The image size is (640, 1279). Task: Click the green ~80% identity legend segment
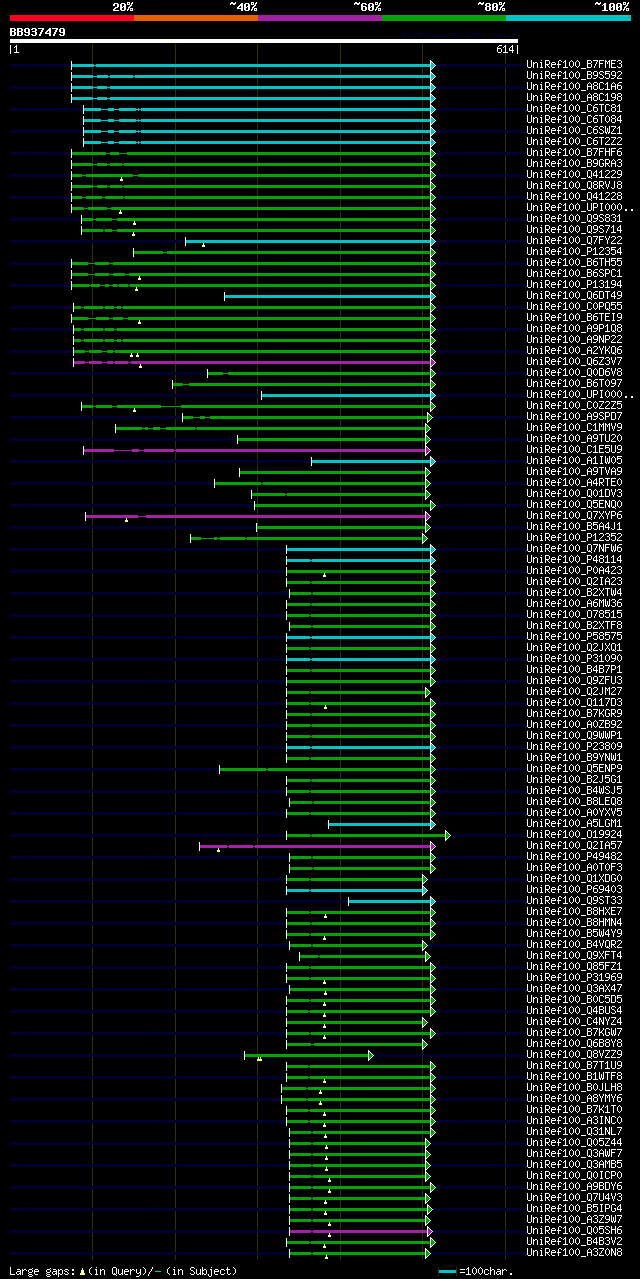(443, 18)
